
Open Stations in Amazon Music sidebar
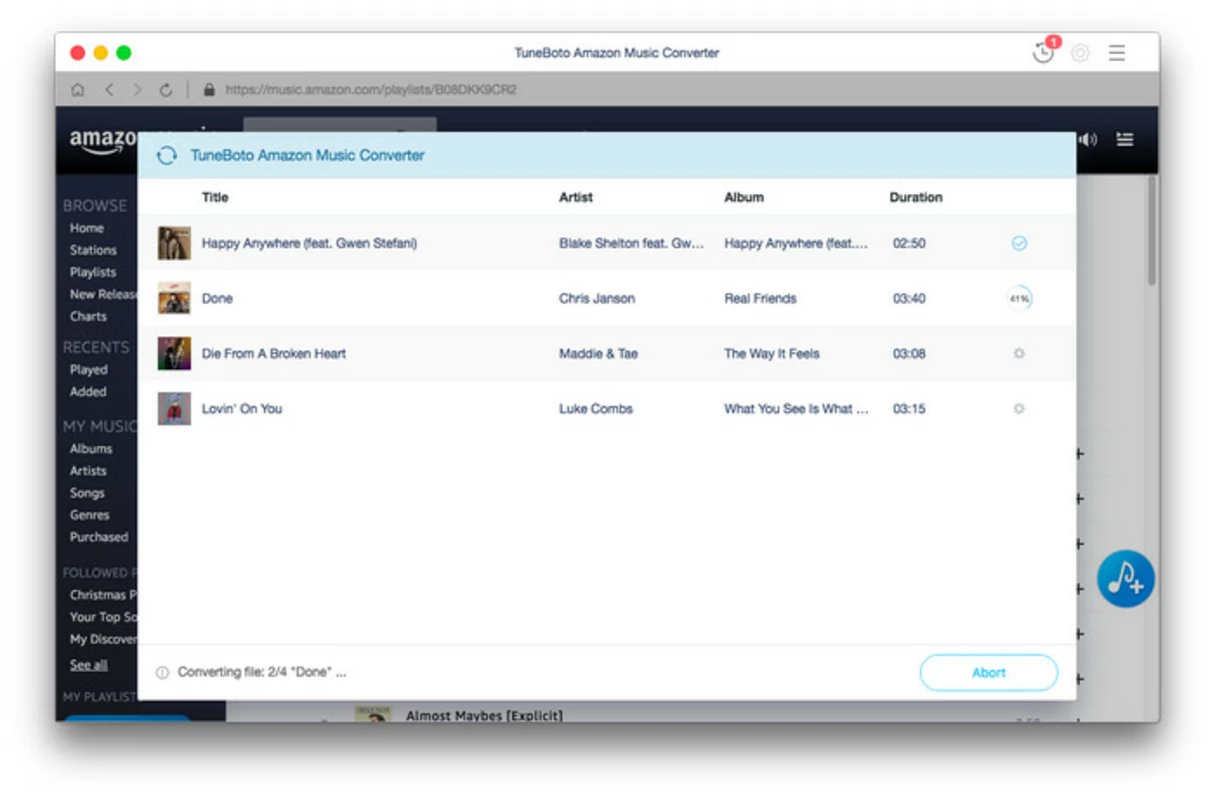tap(93, 250)
